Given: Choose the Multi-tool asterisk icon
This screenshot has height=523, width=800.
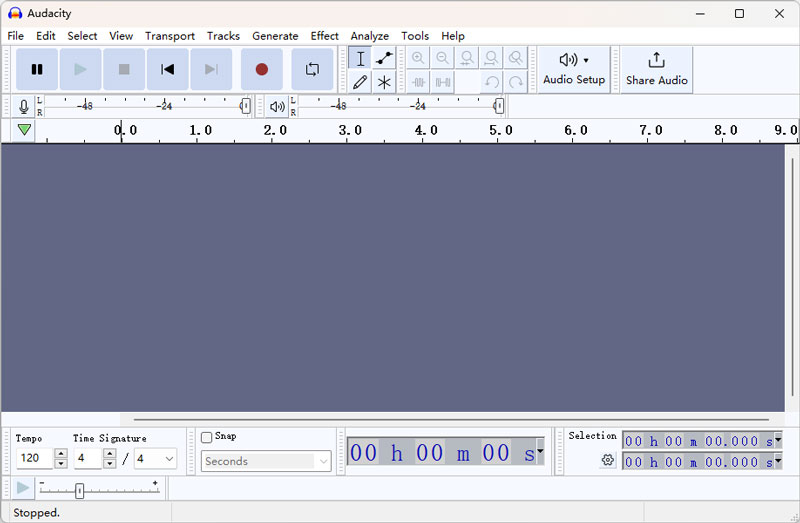Looking at the screenshot, I should pos(384,82).
